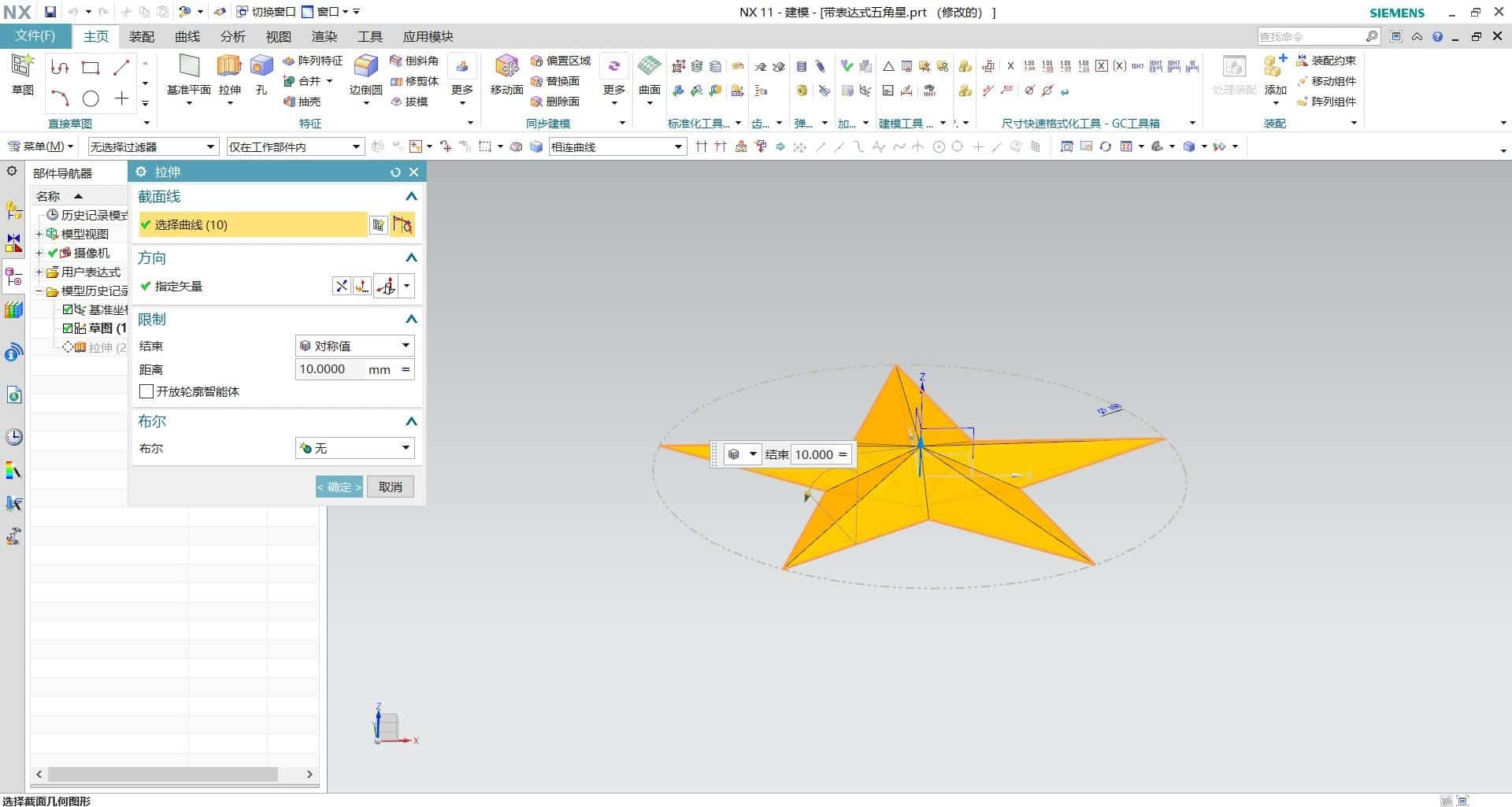The height and width of the screenshot is (807, 1512).
Task: Click the Draft (拔模) tool
Action: 409,102
